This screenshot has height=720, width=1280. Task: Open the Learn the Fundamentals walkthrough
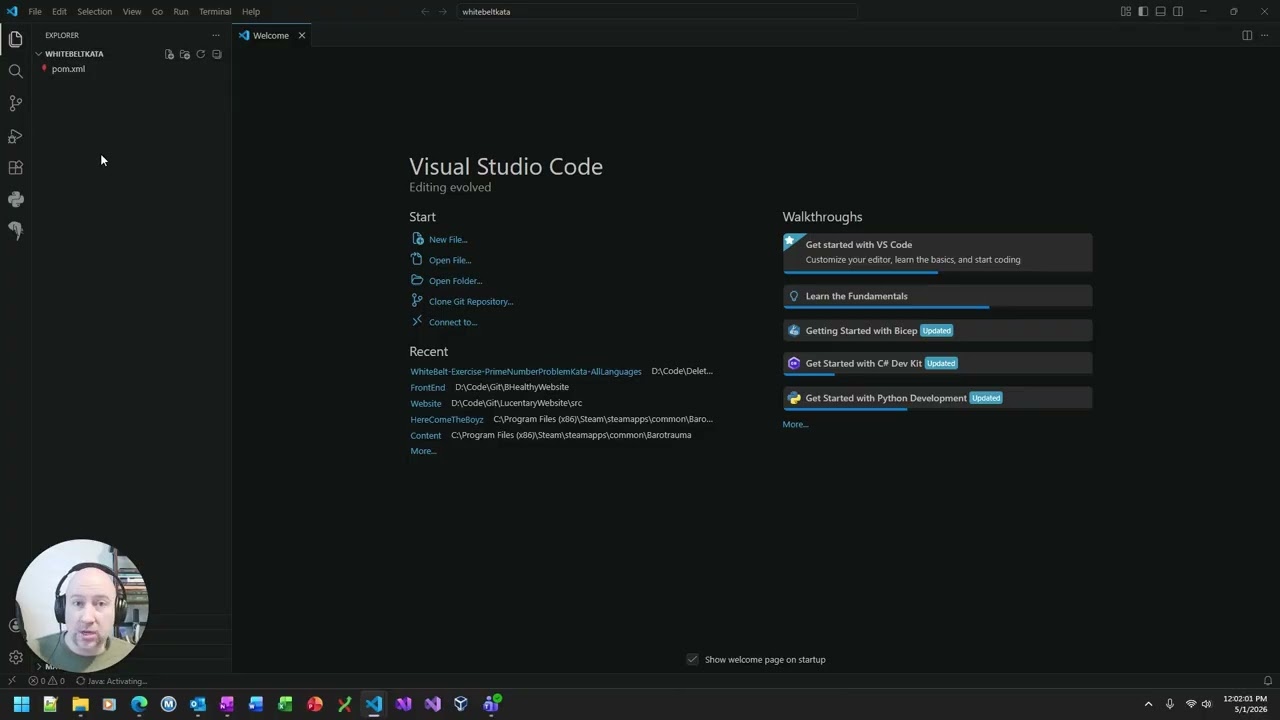937,296
